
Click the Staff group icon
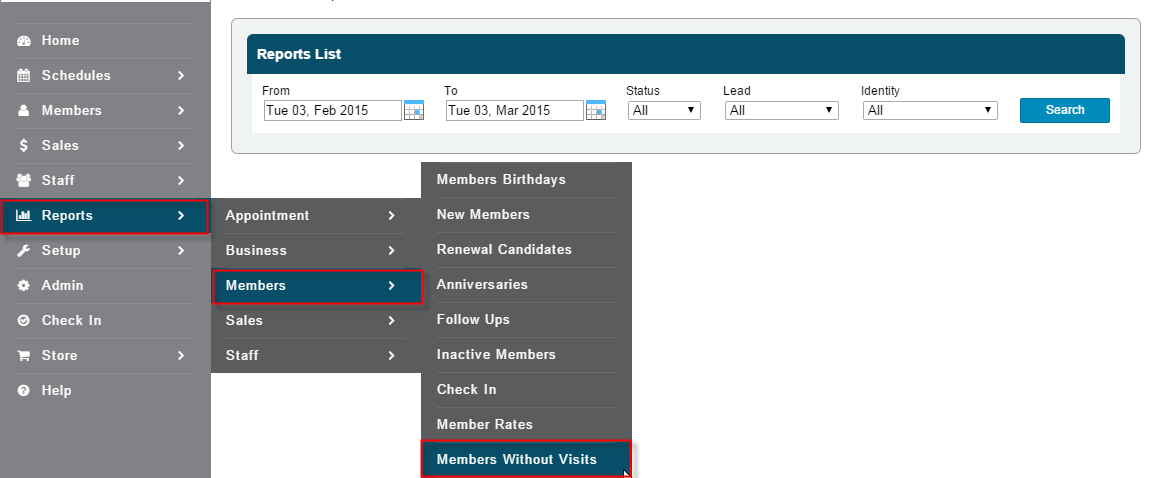(24, 181)
